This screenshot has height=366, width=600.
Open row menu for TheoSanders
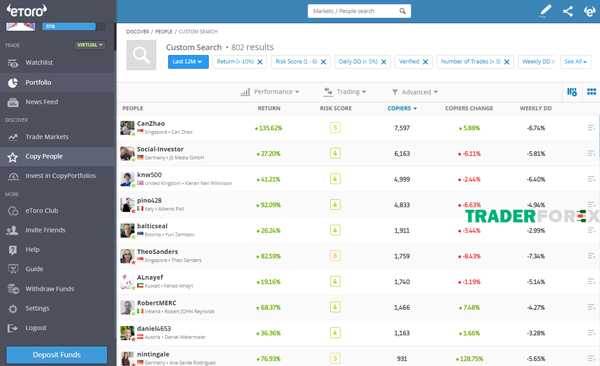pyautogui.click(x=591, y=256)
